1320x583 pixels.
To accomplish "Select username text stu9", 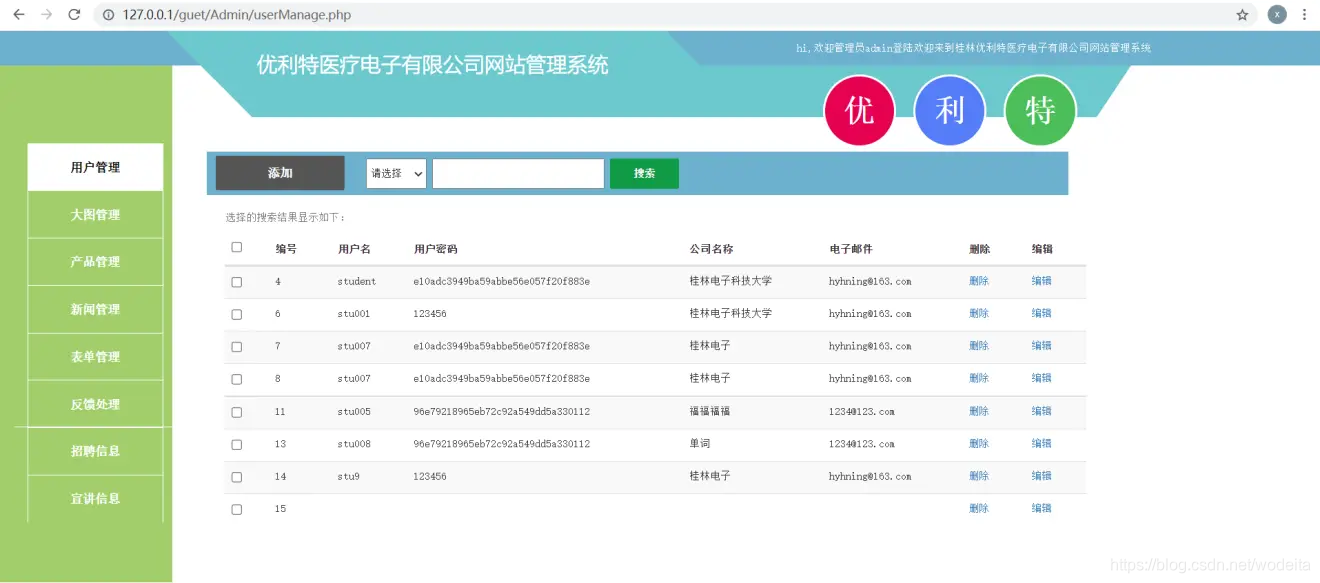I will point(348,477).
